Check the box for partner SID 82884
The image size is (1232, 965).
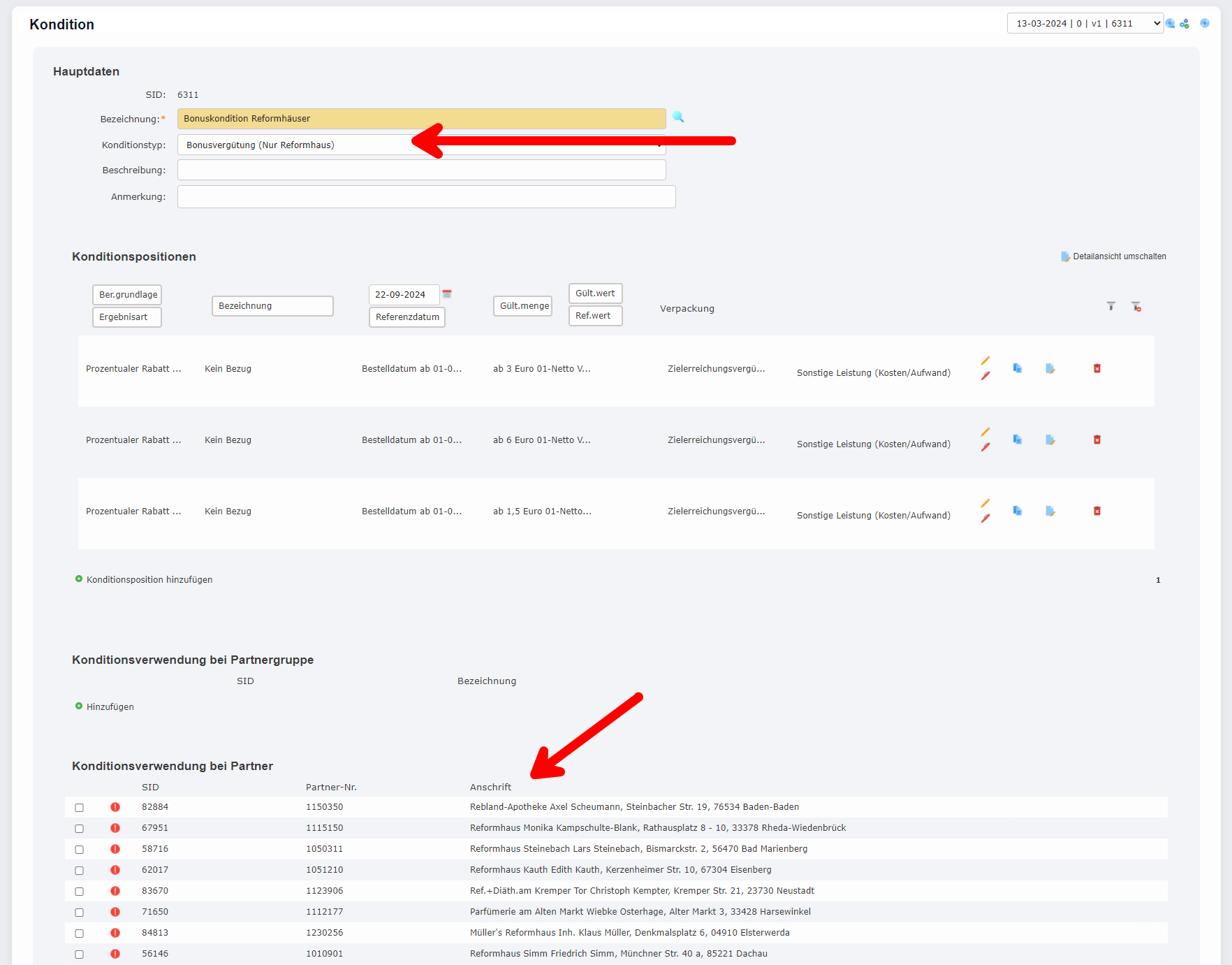[80, 808]
